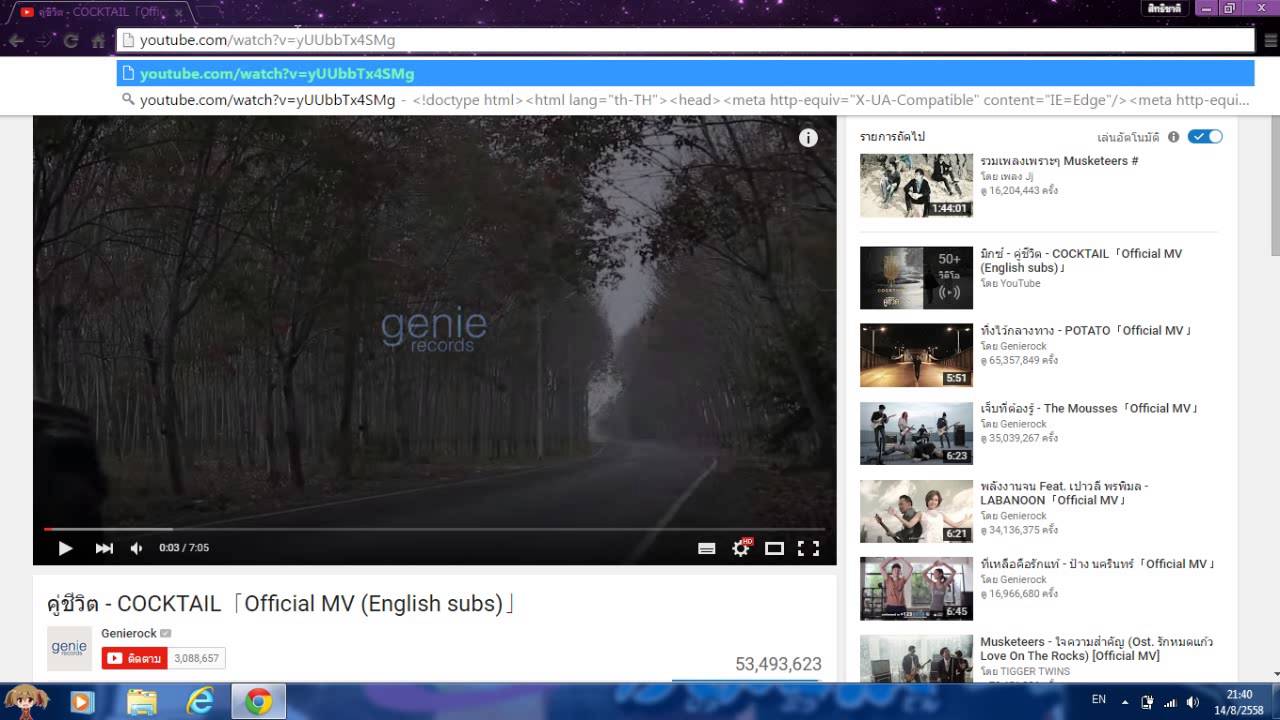The width and height of the screenshot is (1280, 720).
Task: Open the video info card icon
Action: (808, 138)
